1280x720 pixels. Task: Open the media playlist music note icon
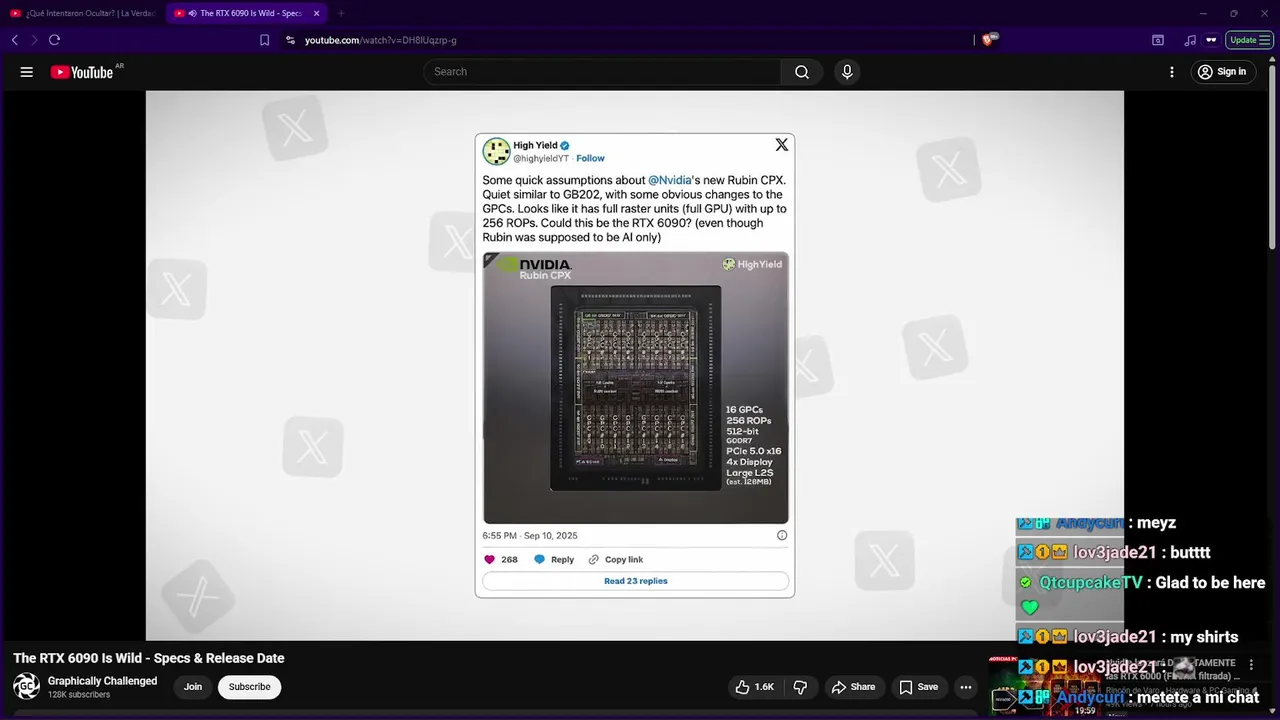[x=1189, y=40]
